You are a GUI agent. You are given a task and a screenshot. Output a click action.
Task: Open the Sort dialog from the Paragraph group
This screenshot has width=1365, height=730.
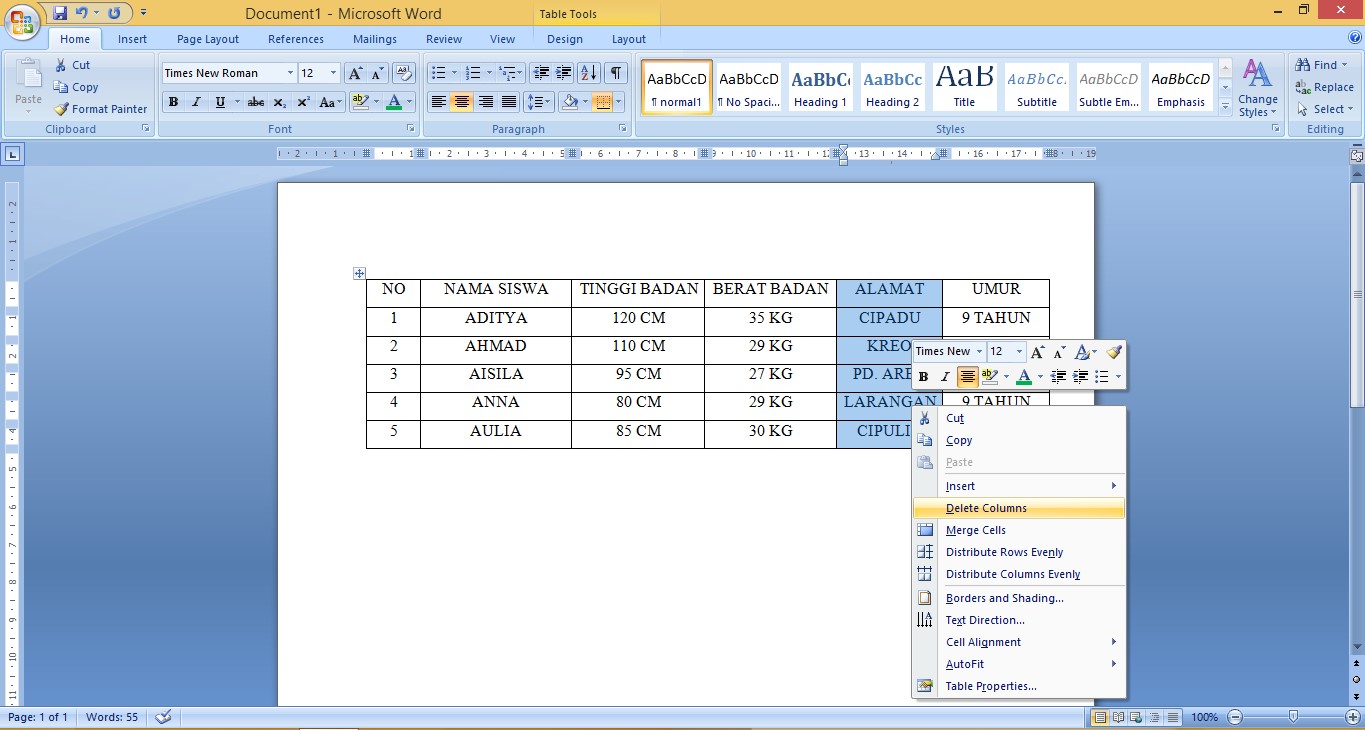pos(588,72)
